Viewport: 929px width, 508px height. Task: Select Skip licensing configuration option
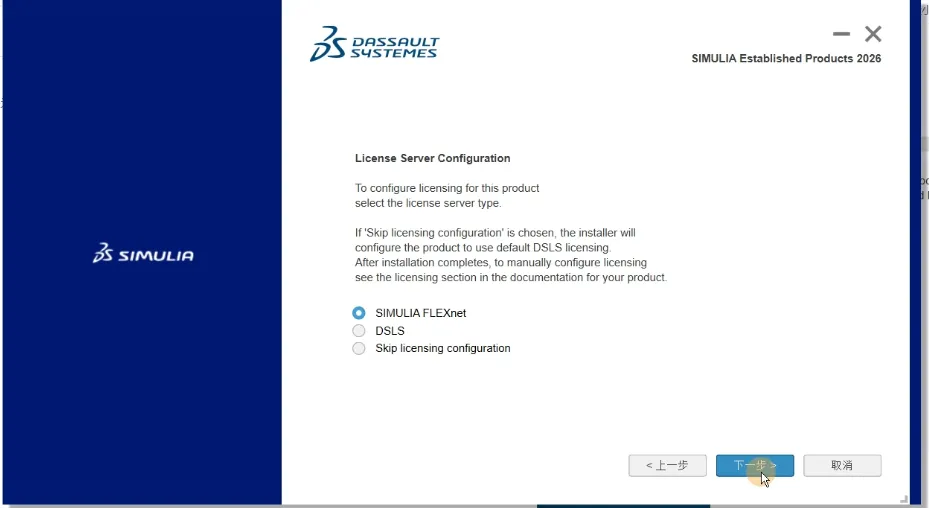358,349
